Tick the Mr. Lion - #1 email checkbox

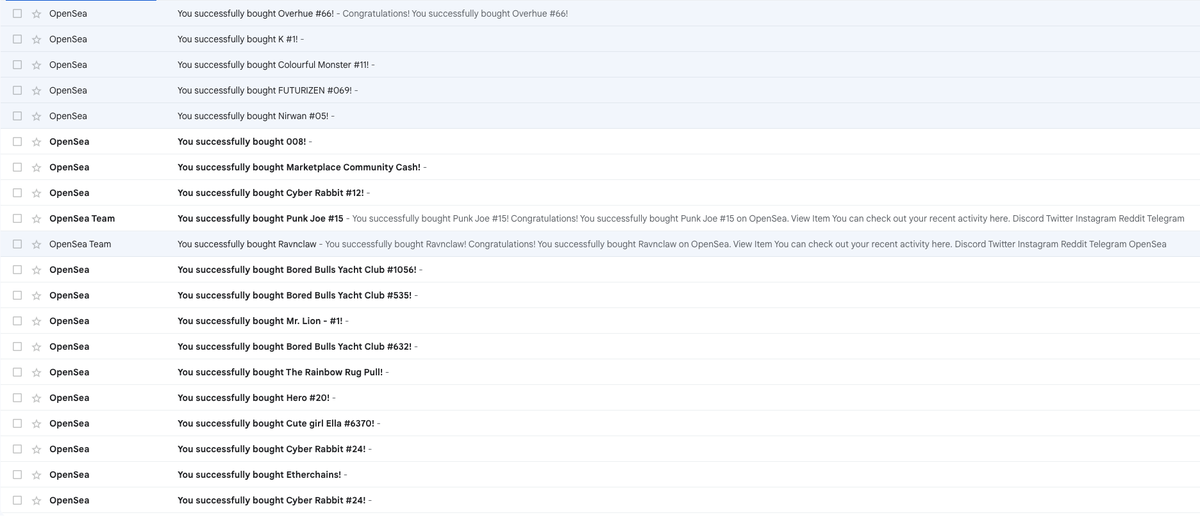[x=17, y=321]
